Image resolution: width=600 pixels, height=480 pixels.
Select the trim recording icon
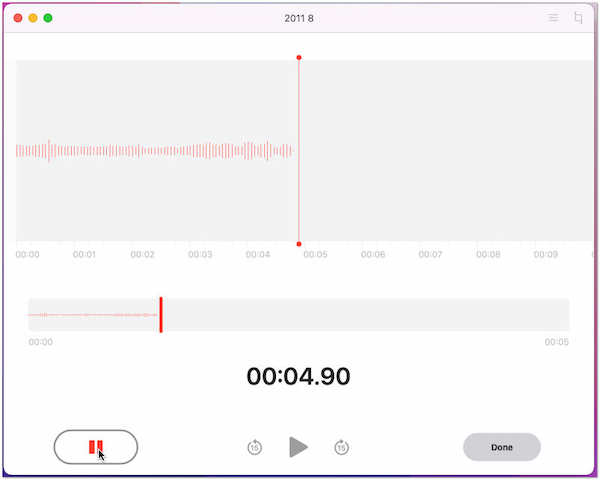pyautogui.click(x=579, y=18)
